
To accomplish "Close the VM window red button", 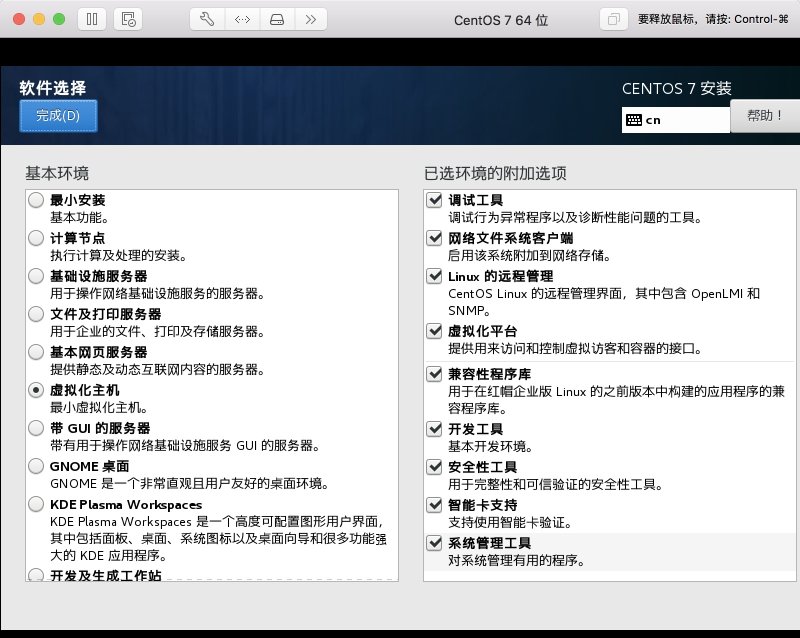I will [x=19, y=19].
